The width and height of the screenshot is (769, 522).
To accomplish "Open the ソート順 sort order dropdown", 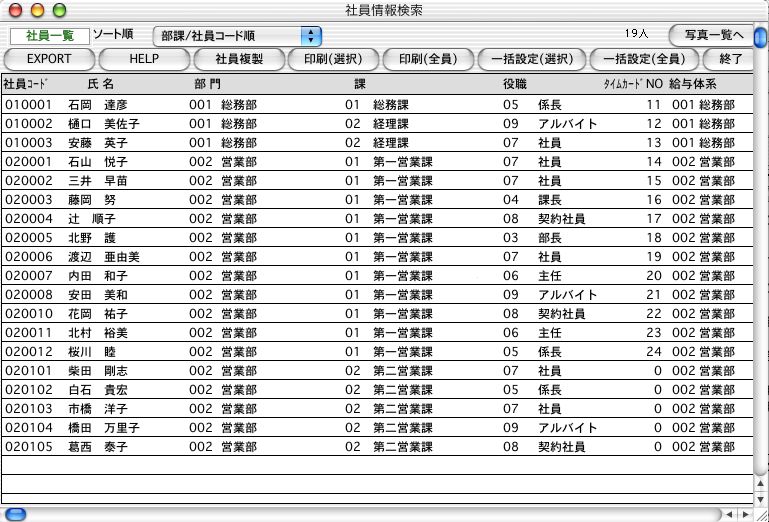I will pyautogui.click(x=237, y=36).
